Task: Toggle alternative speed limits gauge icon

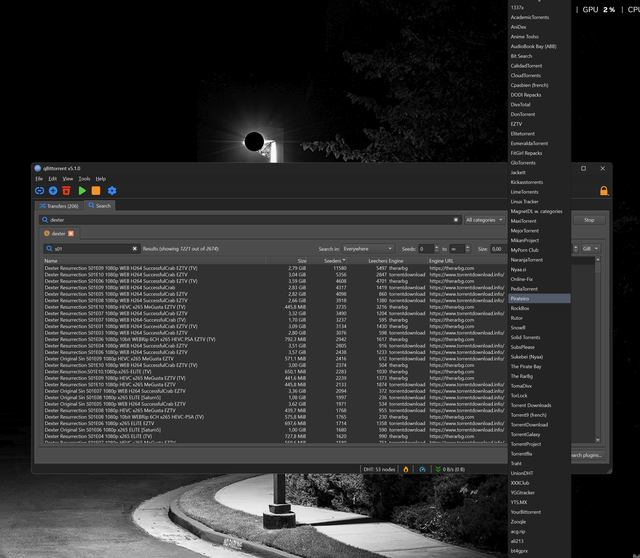Action: tap(422, 469)
